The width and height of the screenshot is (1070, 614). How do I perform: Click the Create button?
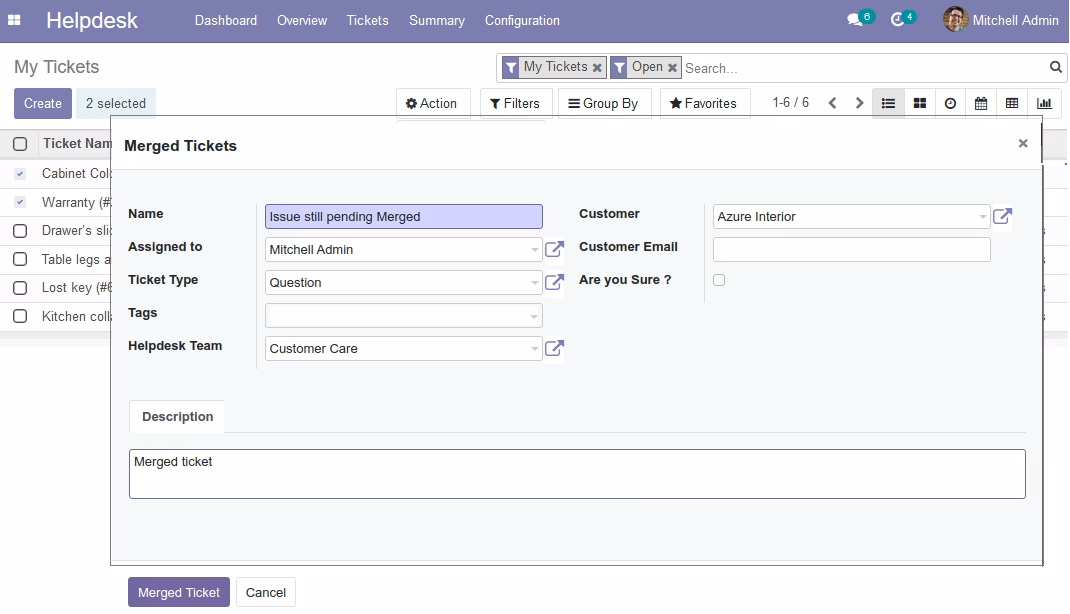(x=43, y=103)
